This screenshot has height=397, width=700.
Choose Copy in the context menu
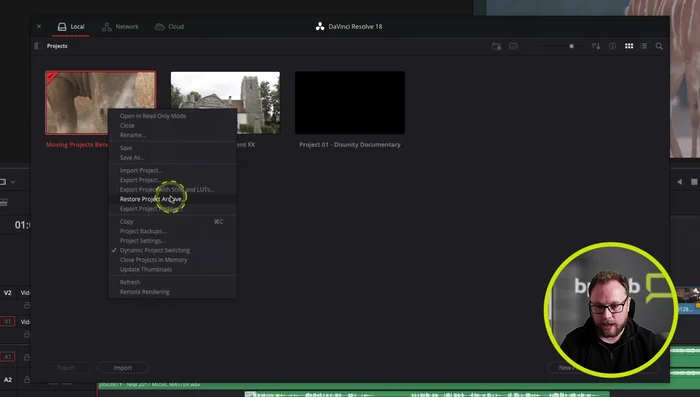[x=126, y=221]
